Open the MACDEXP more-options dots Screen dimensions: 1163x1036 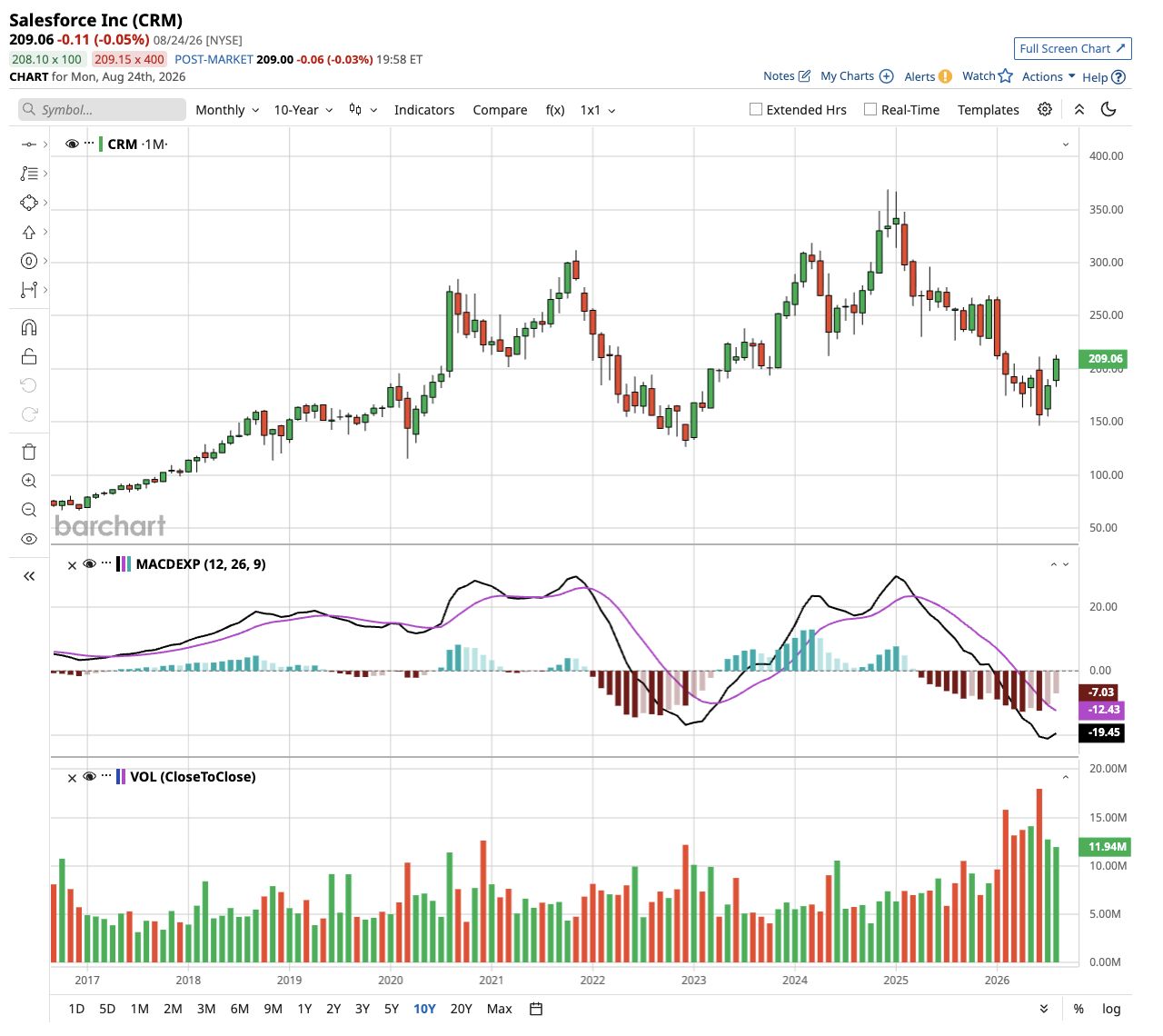106,563
